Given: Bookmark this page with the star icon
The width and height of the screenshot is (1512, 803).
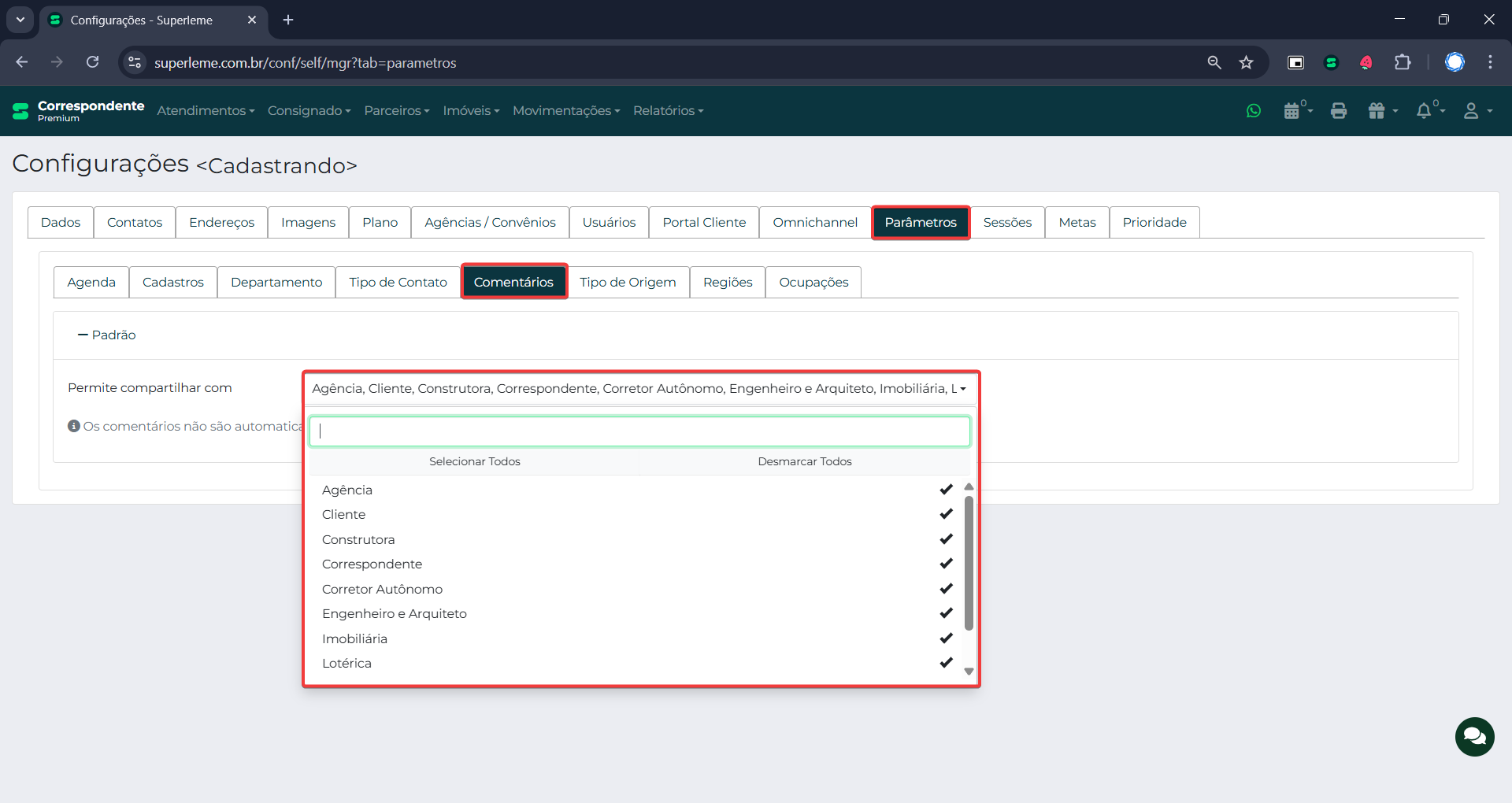Looking at the screenshot, I should click(x=1246, y=62).
